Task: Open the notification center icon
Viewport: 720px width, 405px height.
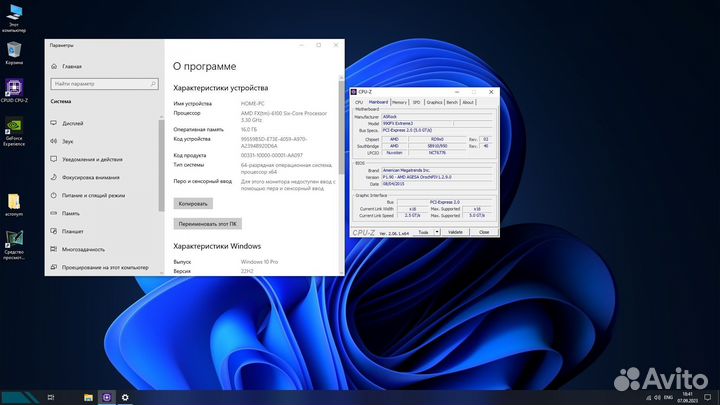Action: pos(708,397)
